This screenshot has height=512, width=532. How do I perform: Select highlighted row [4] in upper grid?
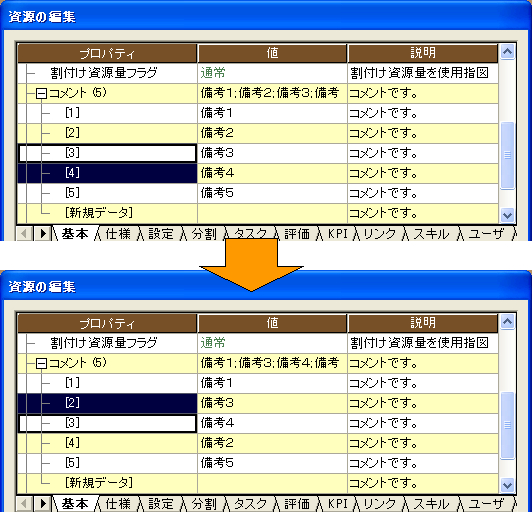point(107,173)
